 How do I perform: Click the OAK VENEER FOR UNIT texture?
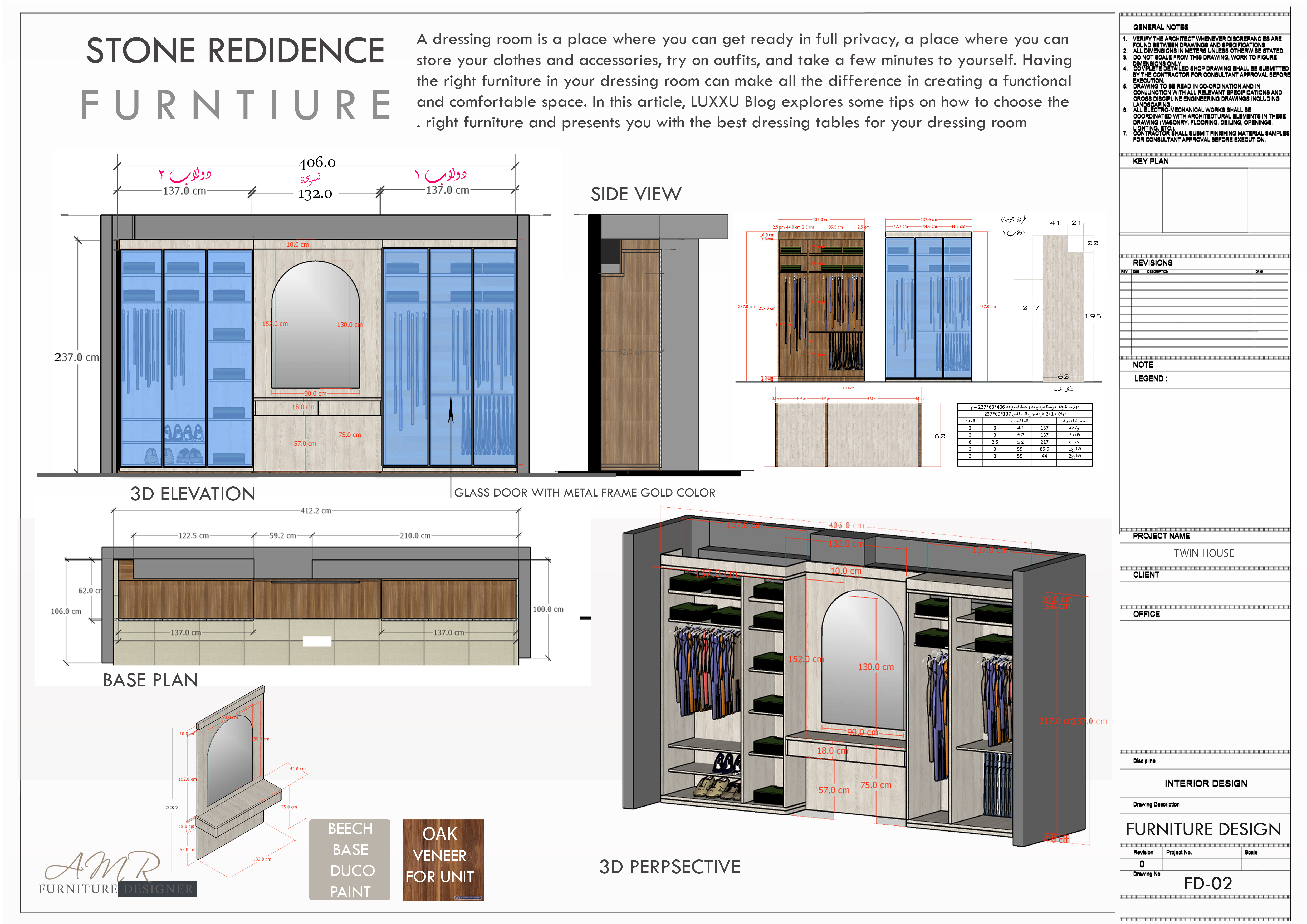click(x=444, y=859)
